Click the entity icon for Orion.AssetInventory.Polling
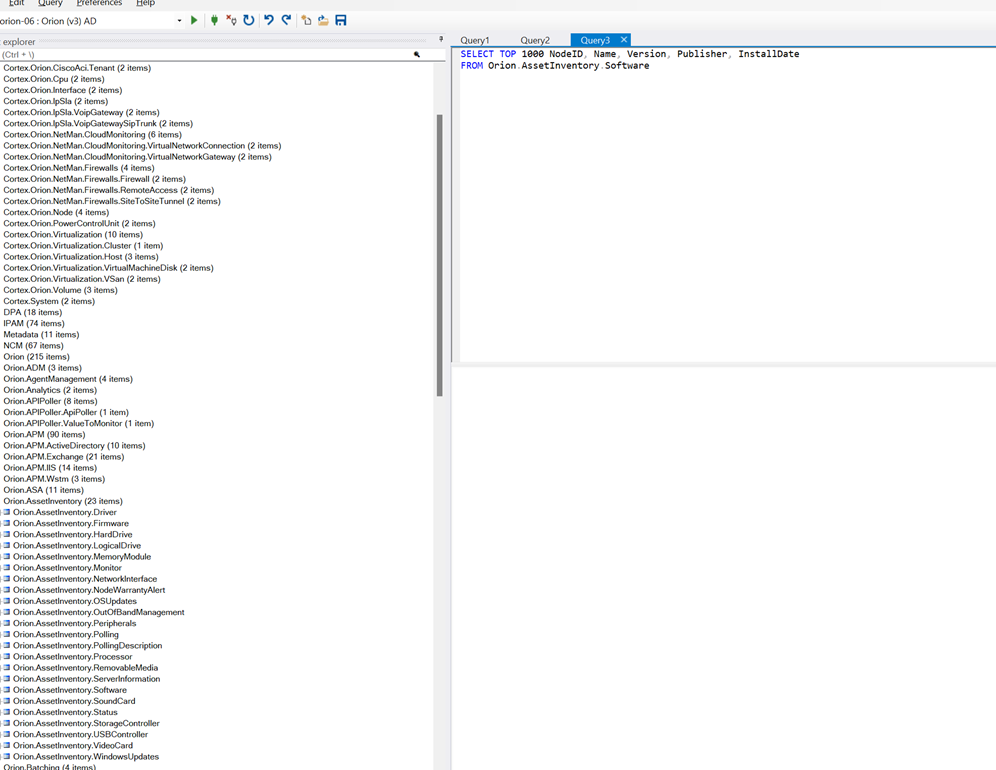 pyautogui.click(x=6, y=635)
